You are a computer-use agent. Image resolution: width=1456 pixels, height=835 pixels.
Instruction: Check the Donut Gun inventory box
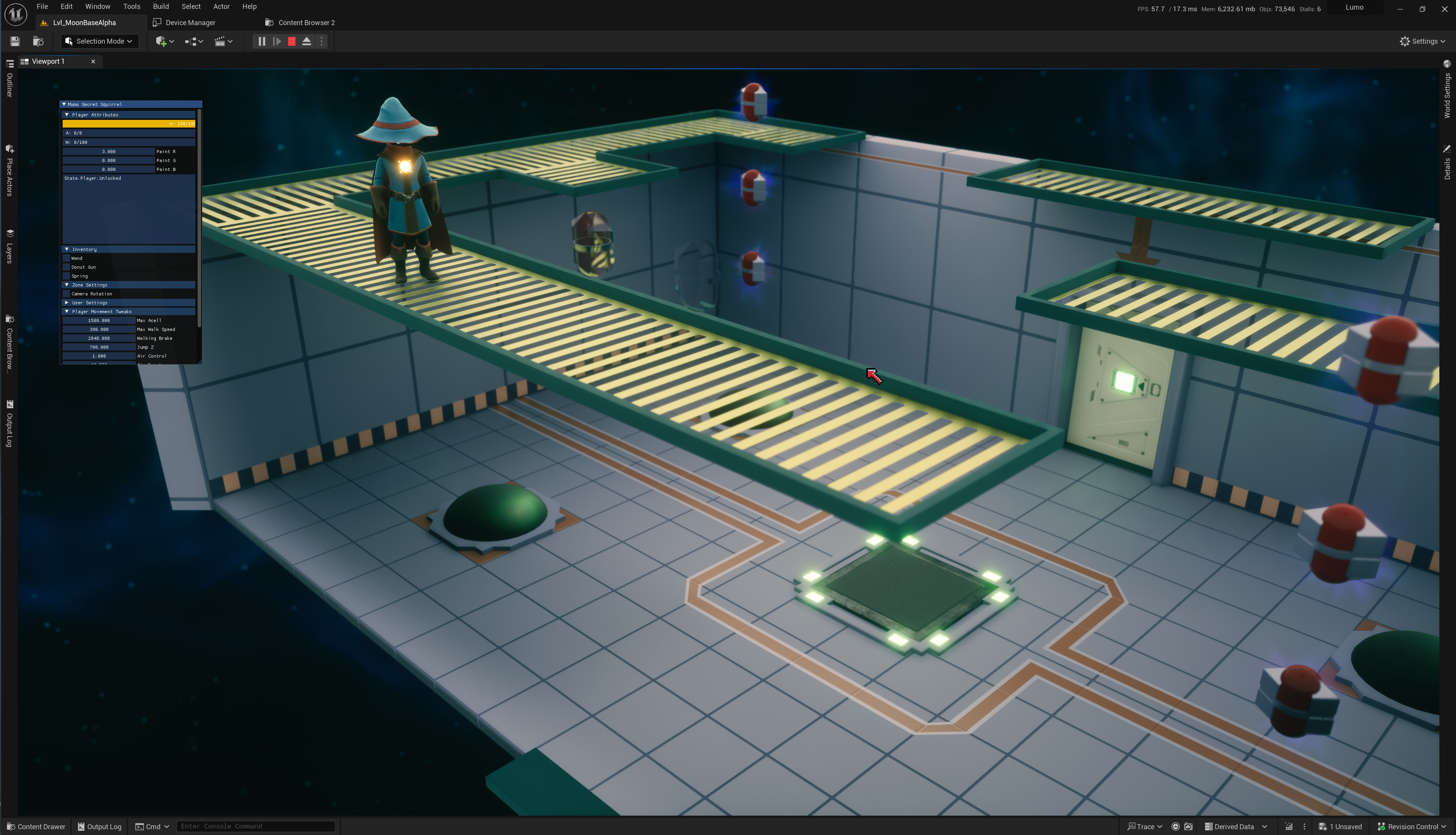[67, 267]
